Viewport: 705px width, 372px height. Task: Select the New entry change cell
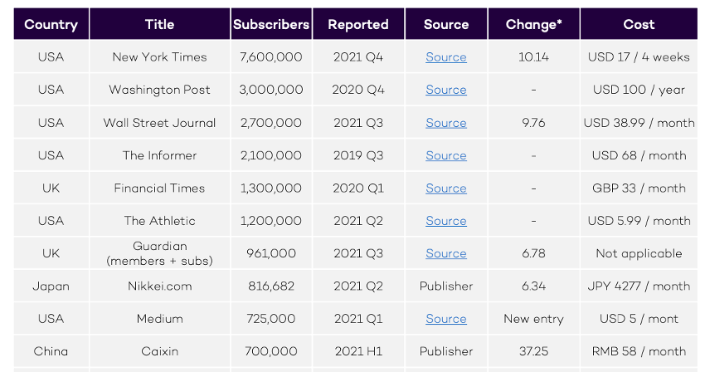click(x=534, y=319)
